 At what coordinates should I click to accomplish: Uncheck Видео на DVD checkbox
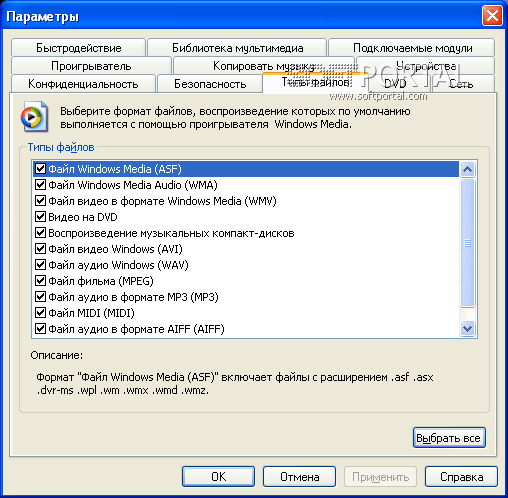[x=40, y=217]
